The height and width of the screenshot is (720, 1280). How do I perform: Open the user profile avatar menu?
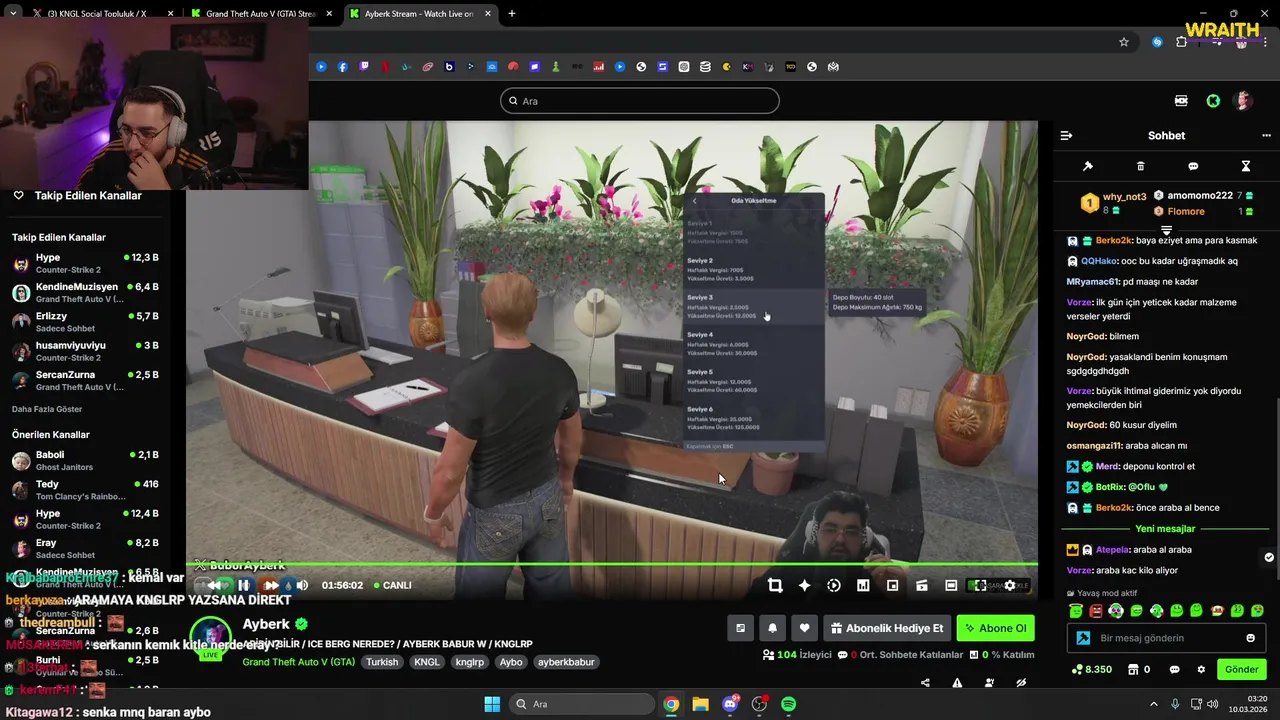(x=1243, y=101)
